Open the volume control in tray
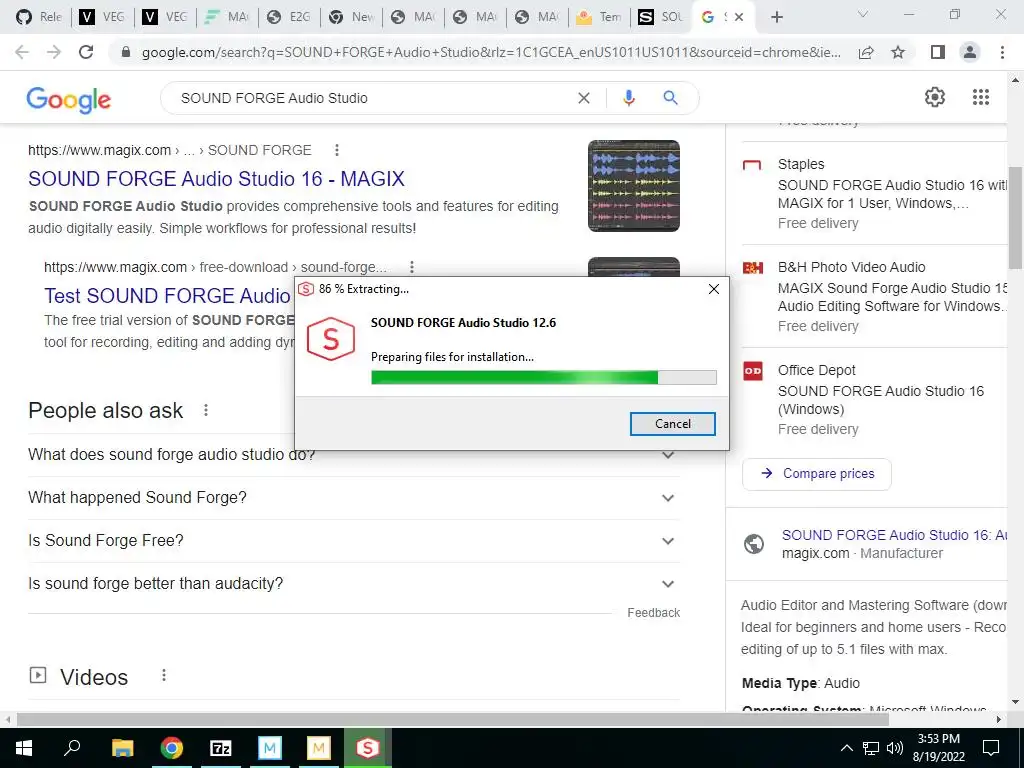This screenshot has width=1024, height=768. click(x=895, y=748)
